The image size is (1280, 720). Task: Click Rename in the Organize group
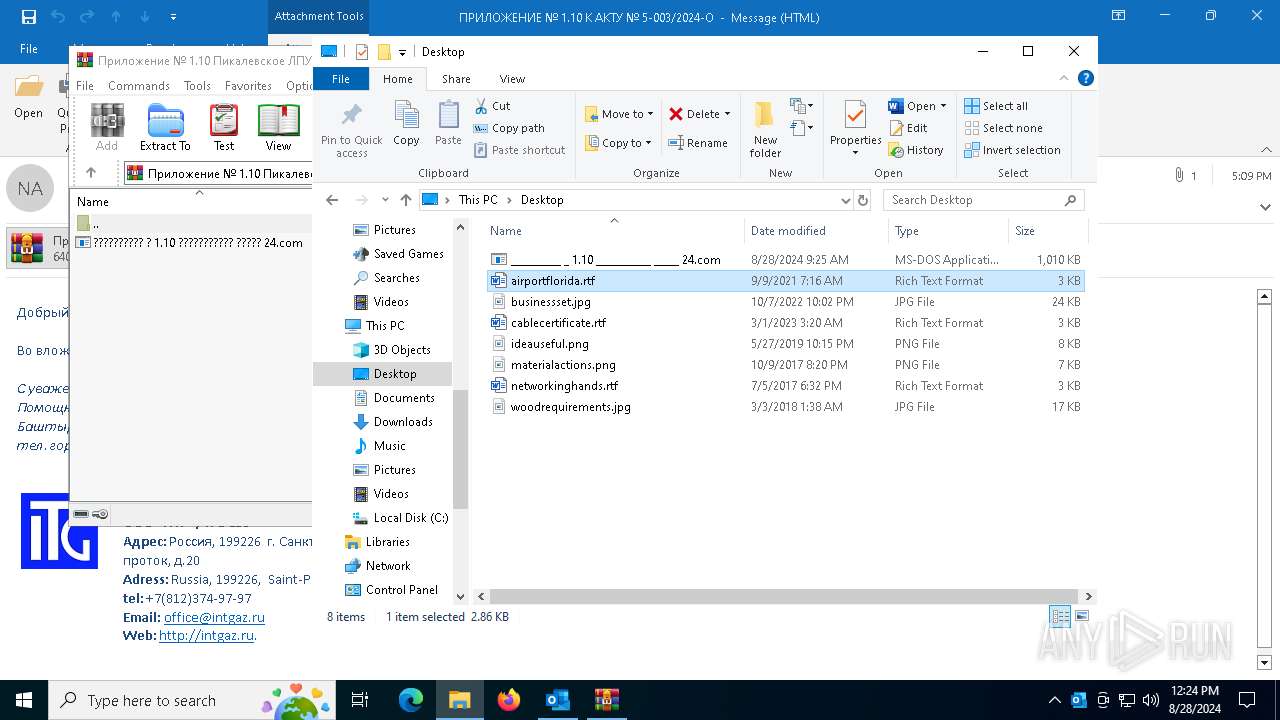point(698,143)
